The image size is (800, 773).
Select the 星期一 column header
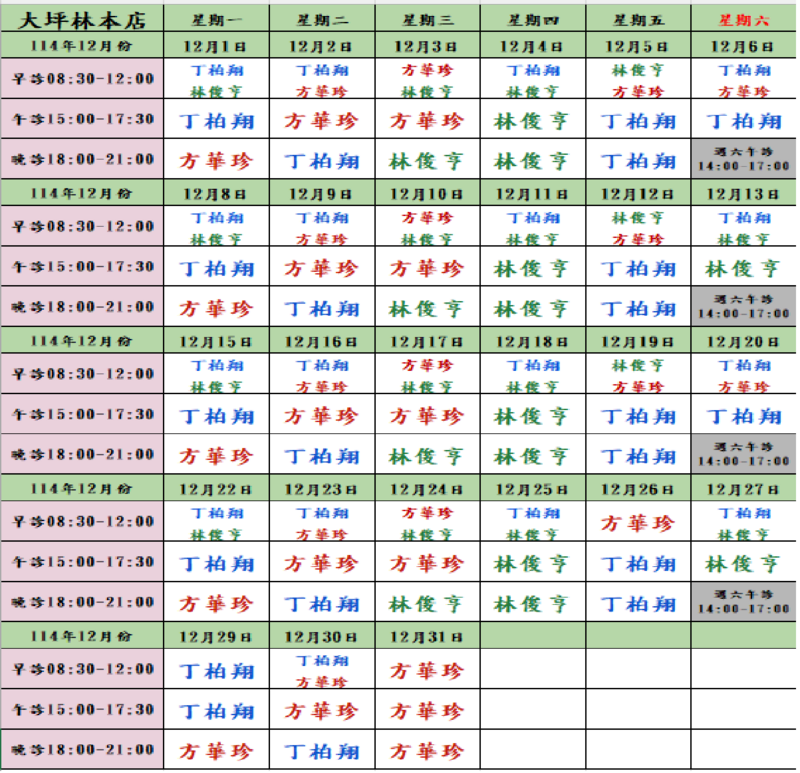pos(216,18)
